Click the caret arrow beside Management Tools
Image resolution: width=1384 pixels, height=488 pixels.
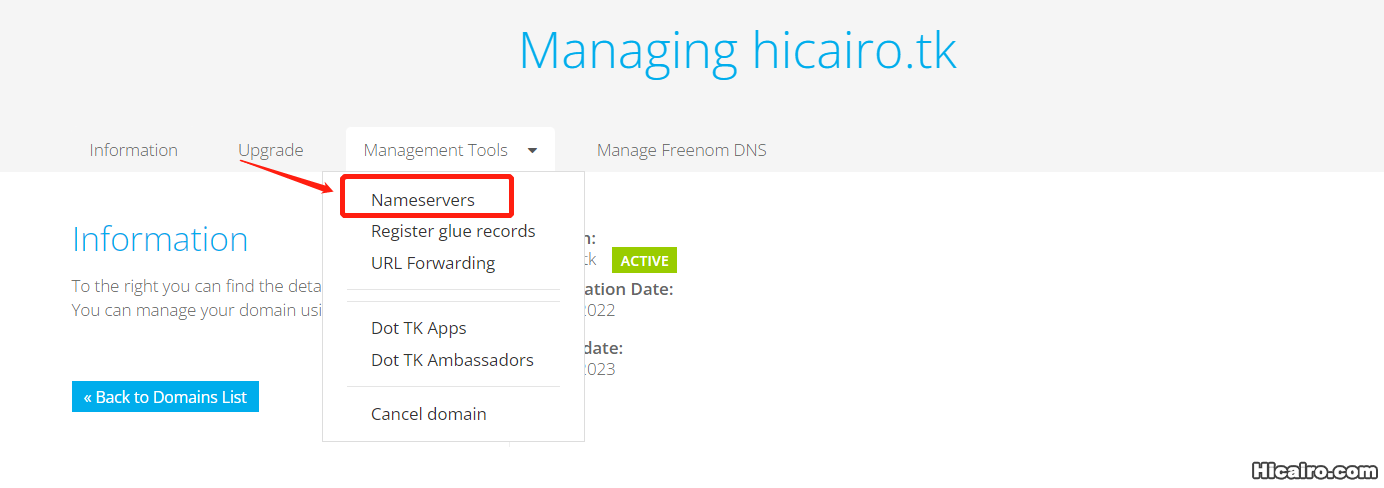tap(532, 151)
